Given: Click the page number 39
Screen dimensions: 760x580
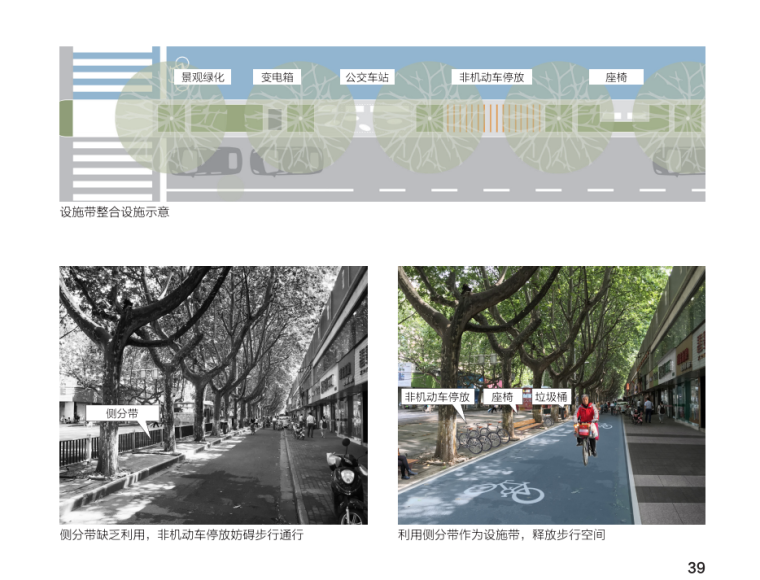Looking at the screenshot, I should click(x=696, y=567).
